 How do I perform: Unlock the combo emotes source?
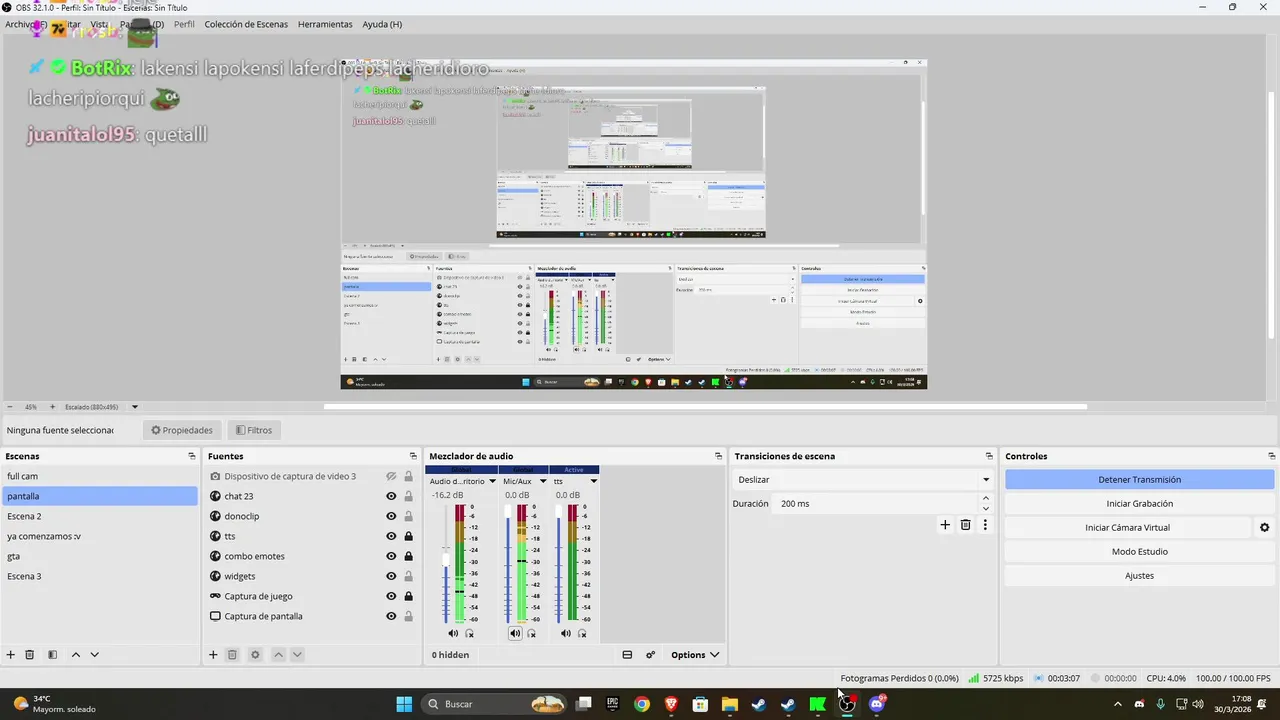coord(408,556)
